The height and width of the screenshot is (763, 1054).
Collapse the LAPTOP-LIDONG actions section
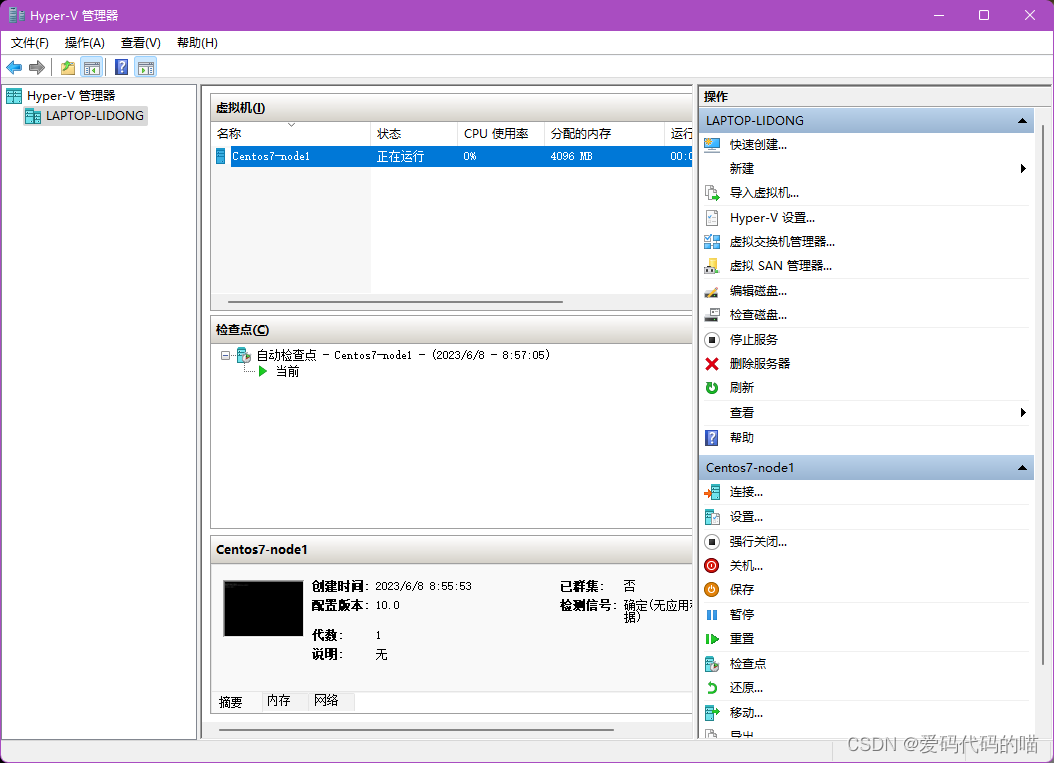1022,121
